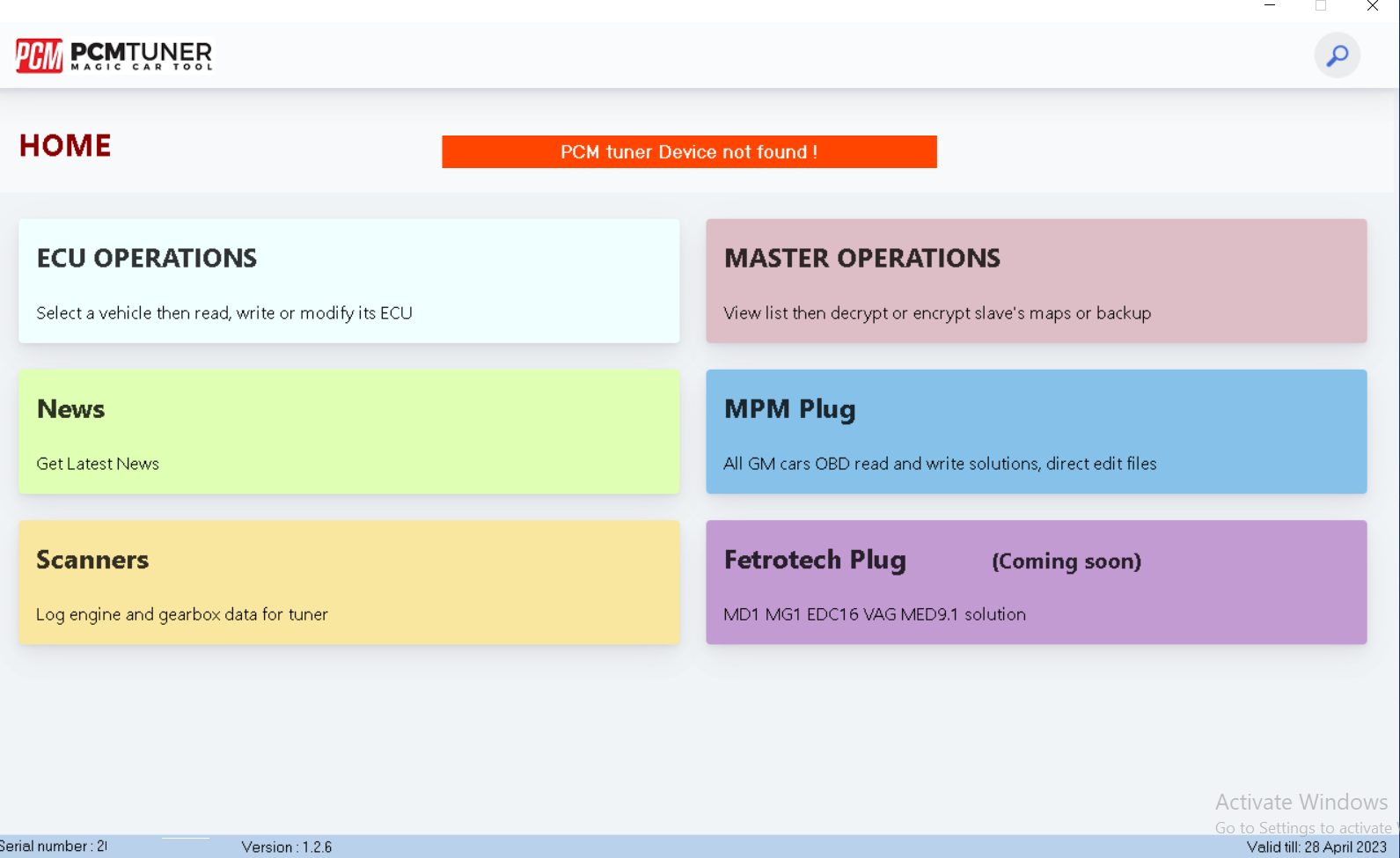Click 'Log engine and gearbox data for tuner' text
Viewport: 1400px width, 858px height.
182,613
